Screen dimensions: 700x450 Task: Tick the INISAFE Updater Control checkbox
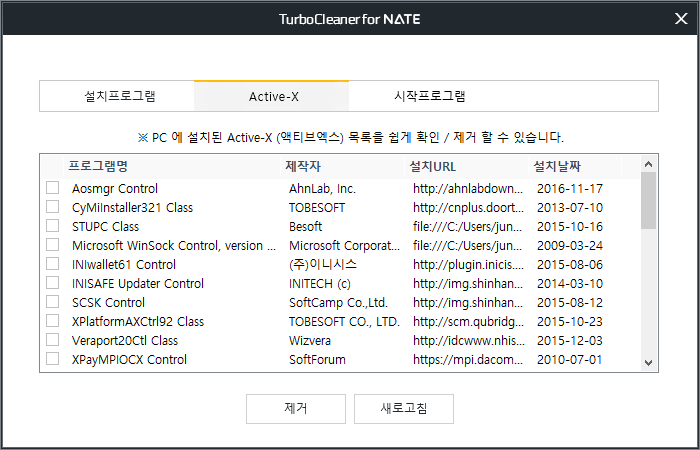[53, 283]
